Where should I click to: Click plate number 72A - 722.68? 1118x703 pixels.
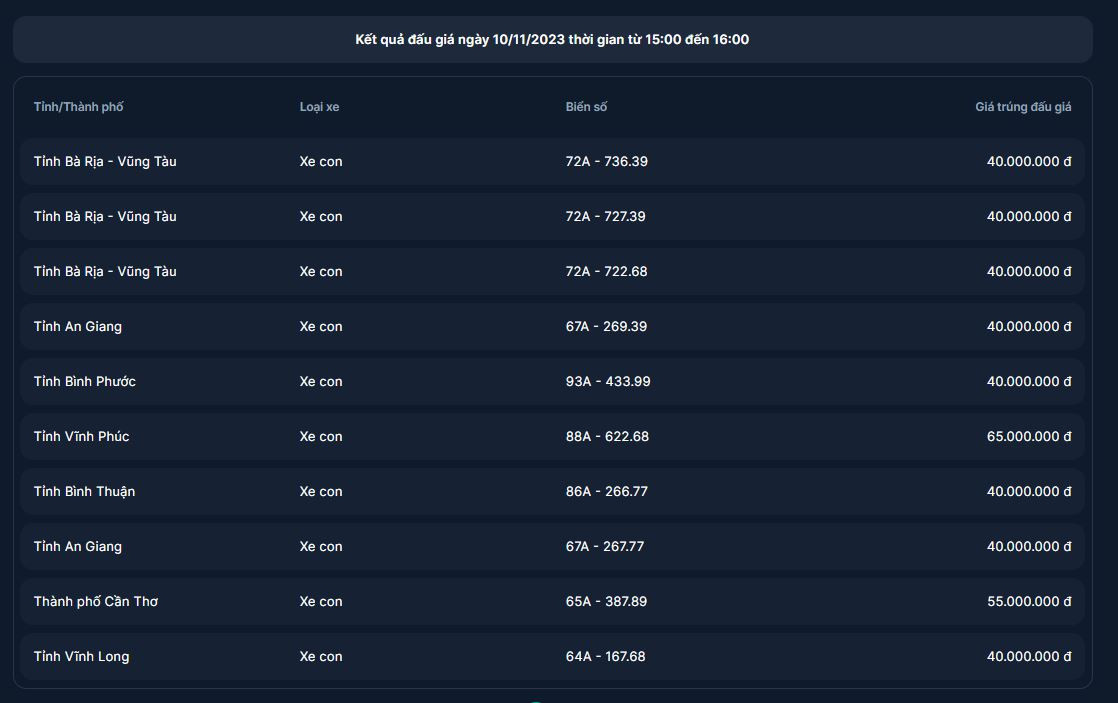606,271
